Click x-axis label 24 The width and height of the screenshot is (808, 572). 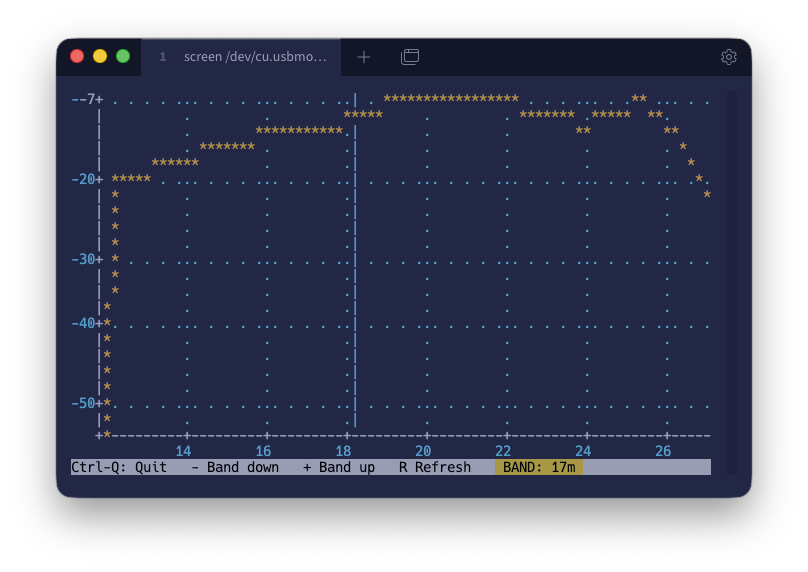tap(583, 451)
